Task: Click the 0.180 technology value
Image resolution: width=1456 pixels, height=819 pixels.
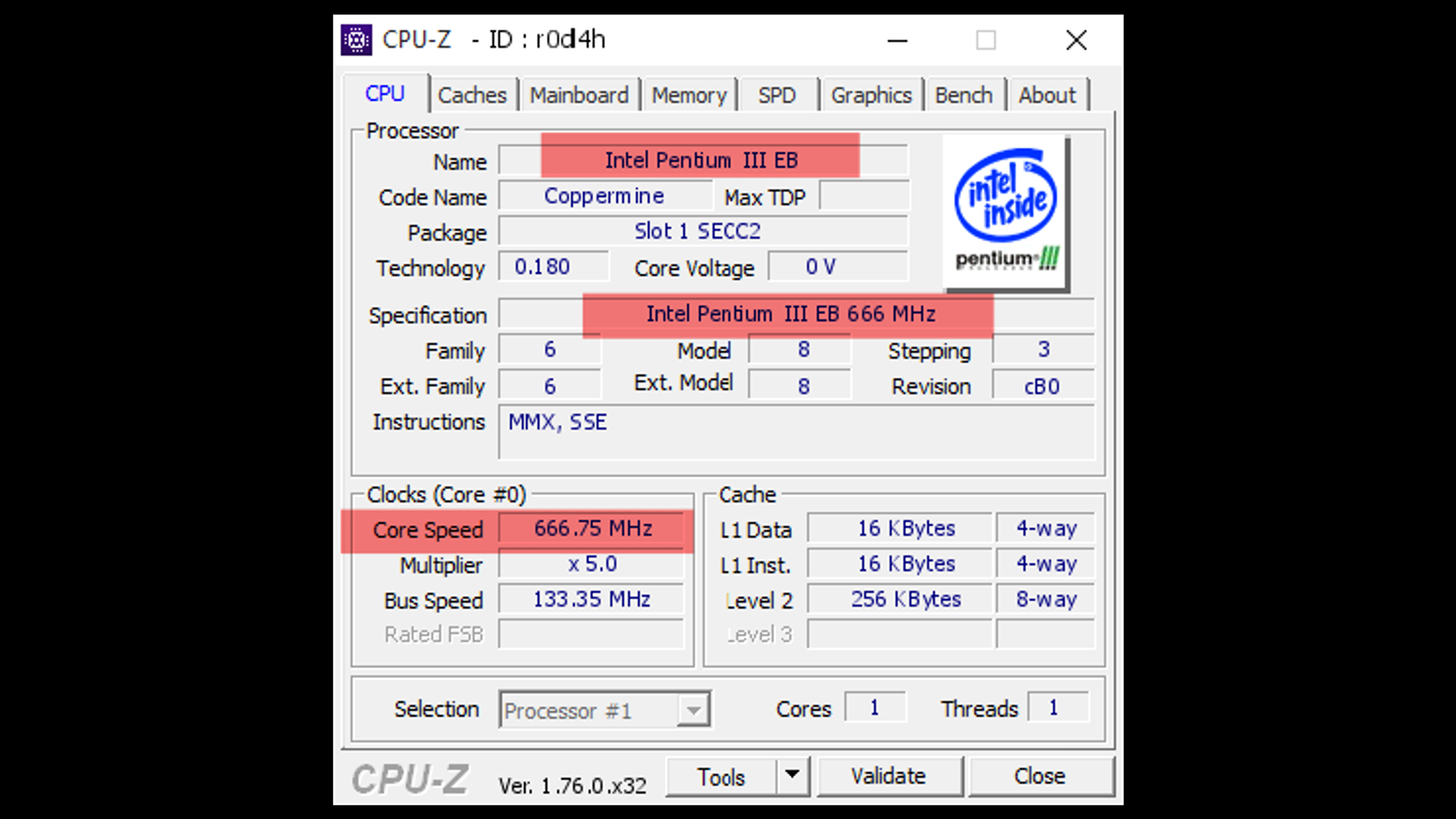Action: [553, 267]
